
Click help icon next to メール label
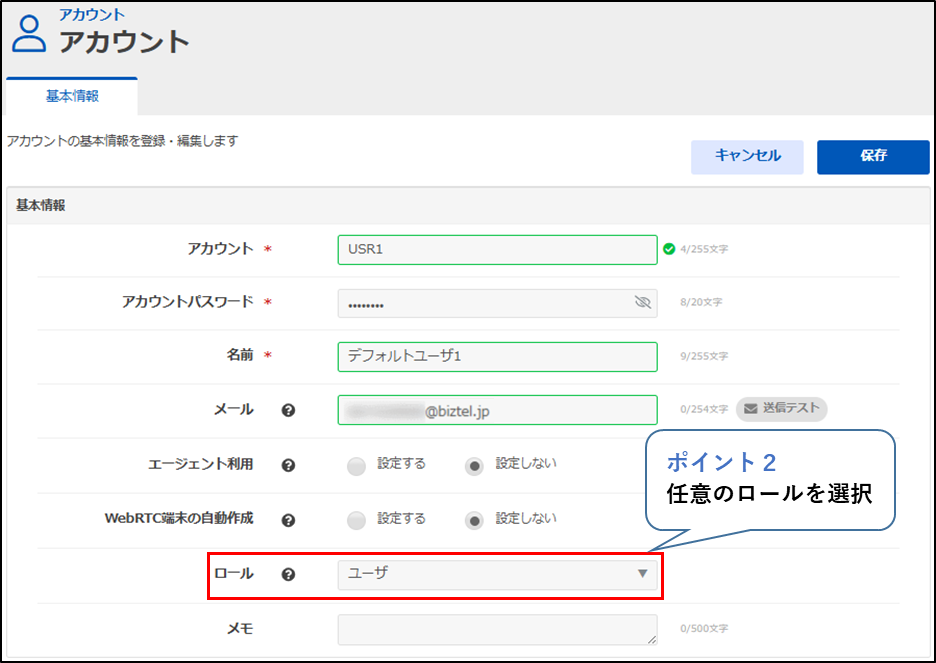click(288, 410)
